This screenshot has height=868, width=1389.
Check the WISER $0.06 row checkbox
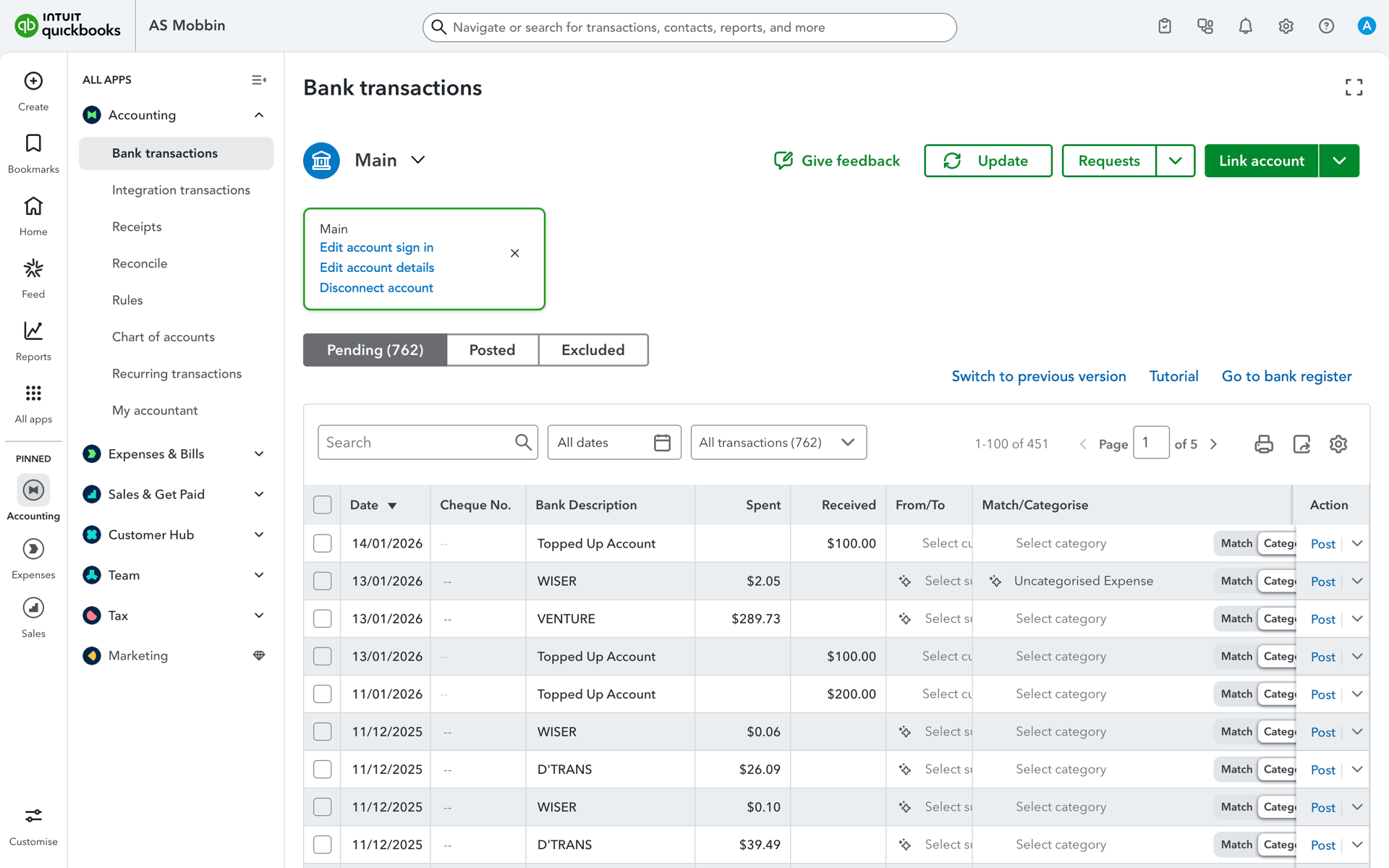[x=323, y=731]
